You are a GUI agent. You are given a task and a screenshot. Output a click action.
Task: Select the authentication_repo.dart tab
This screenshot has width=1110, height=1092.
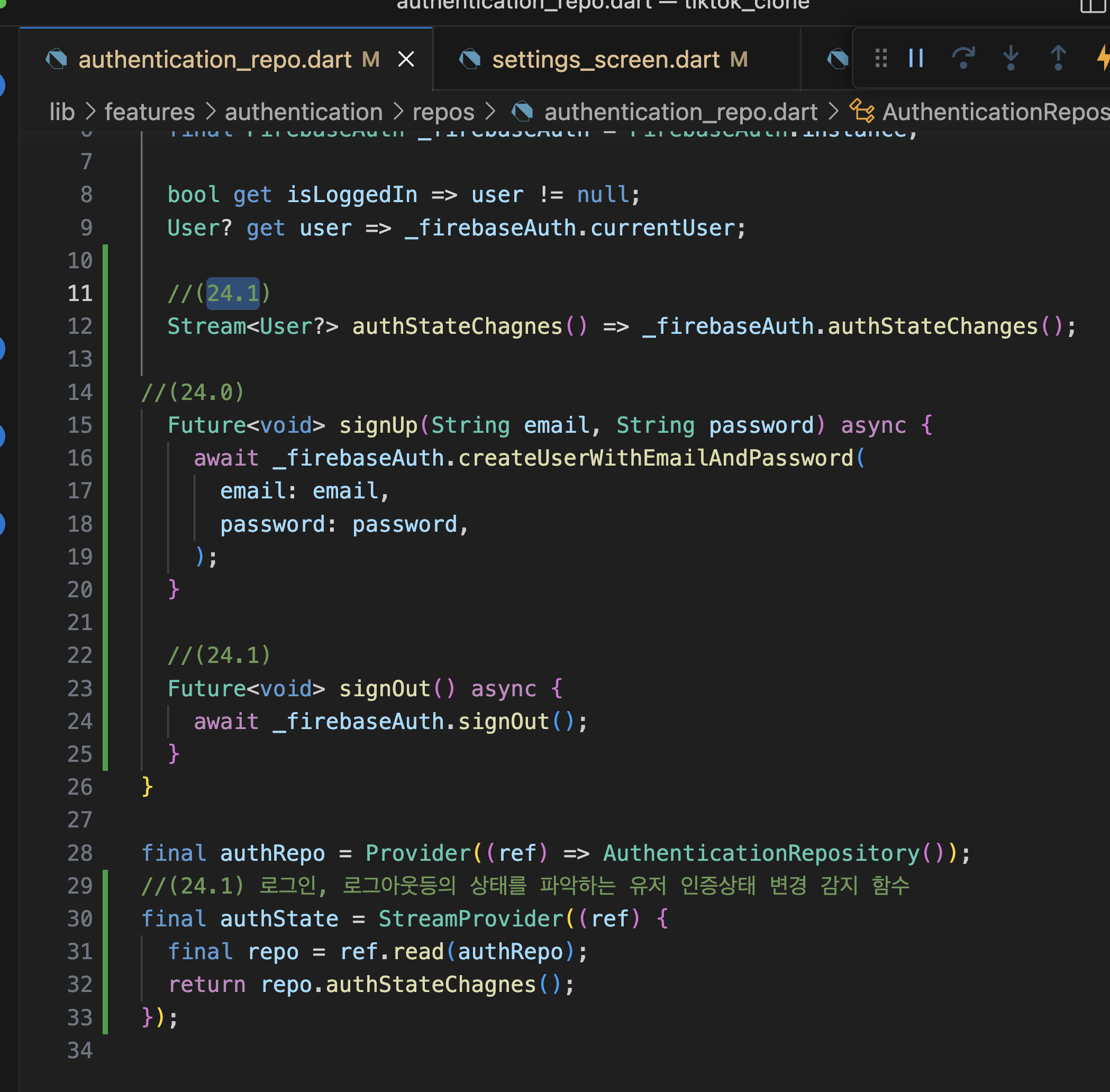tap(215, 60)
